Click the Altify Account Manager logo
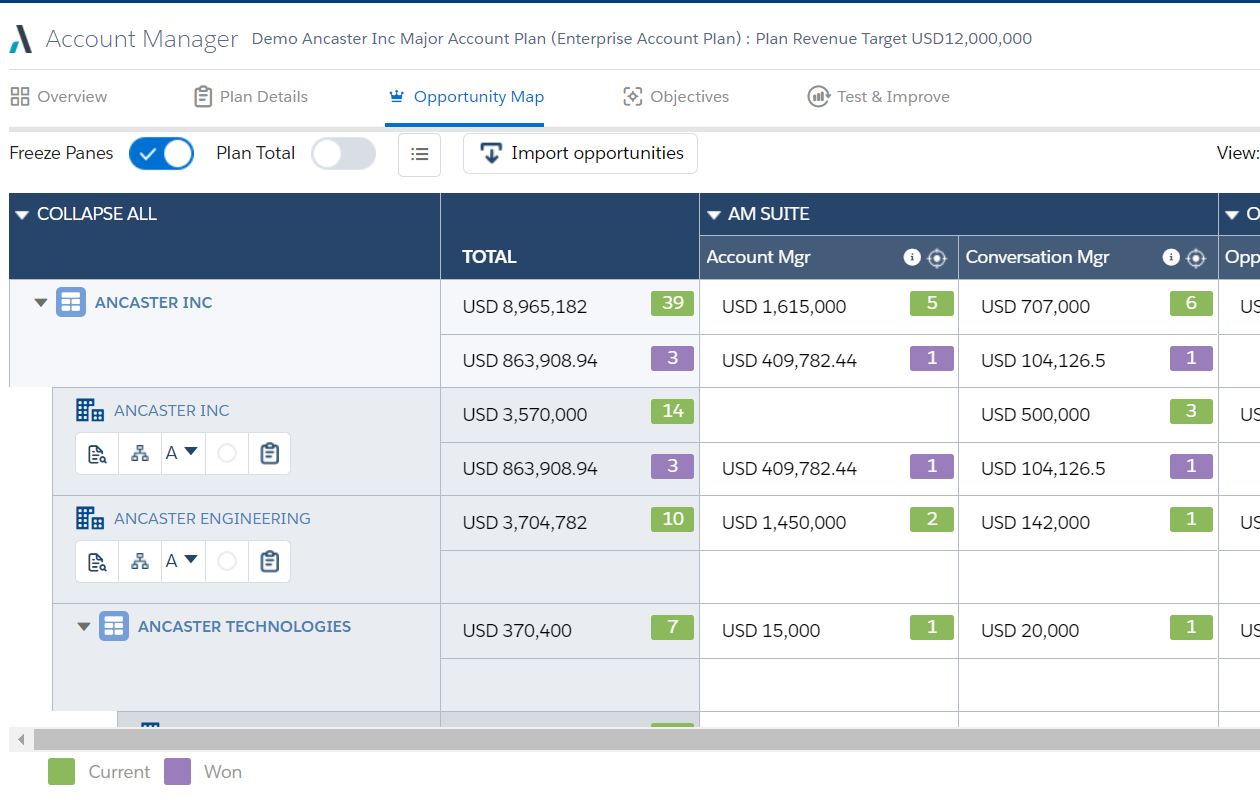The image size is (1260, 801). pos(21,39)
